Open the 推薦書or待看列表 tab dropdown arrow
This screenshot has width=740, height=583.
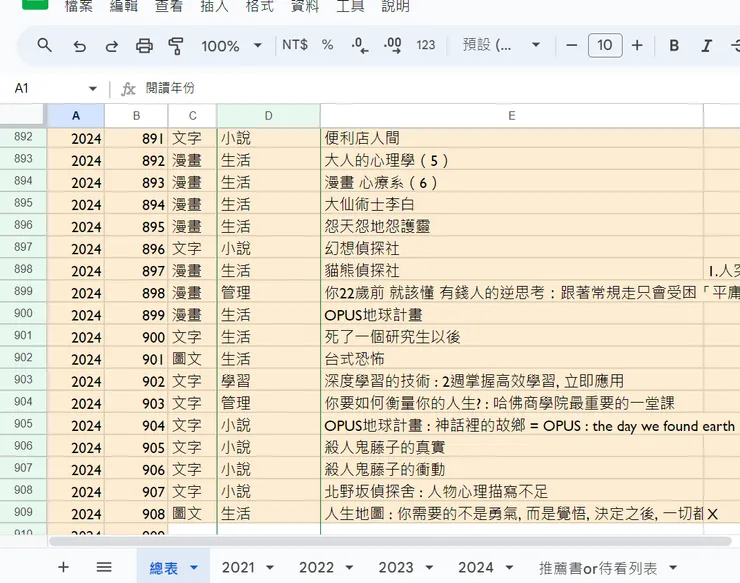coord(673,567)
